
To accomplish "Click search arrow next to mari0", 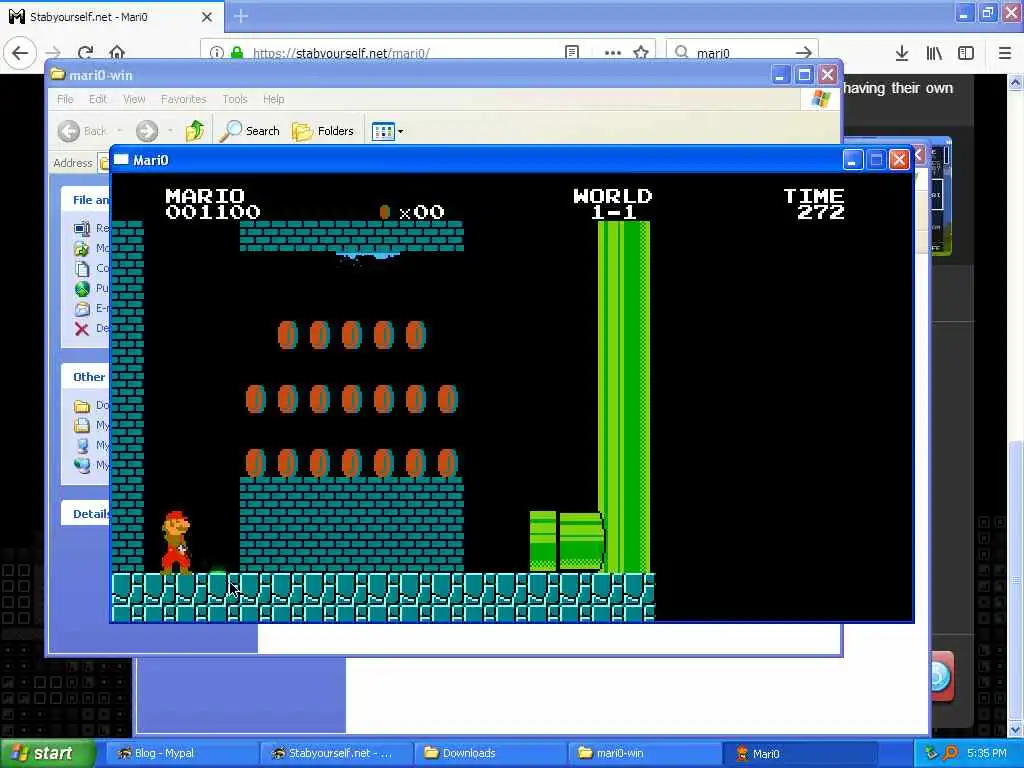I will [x=804, y=53].
